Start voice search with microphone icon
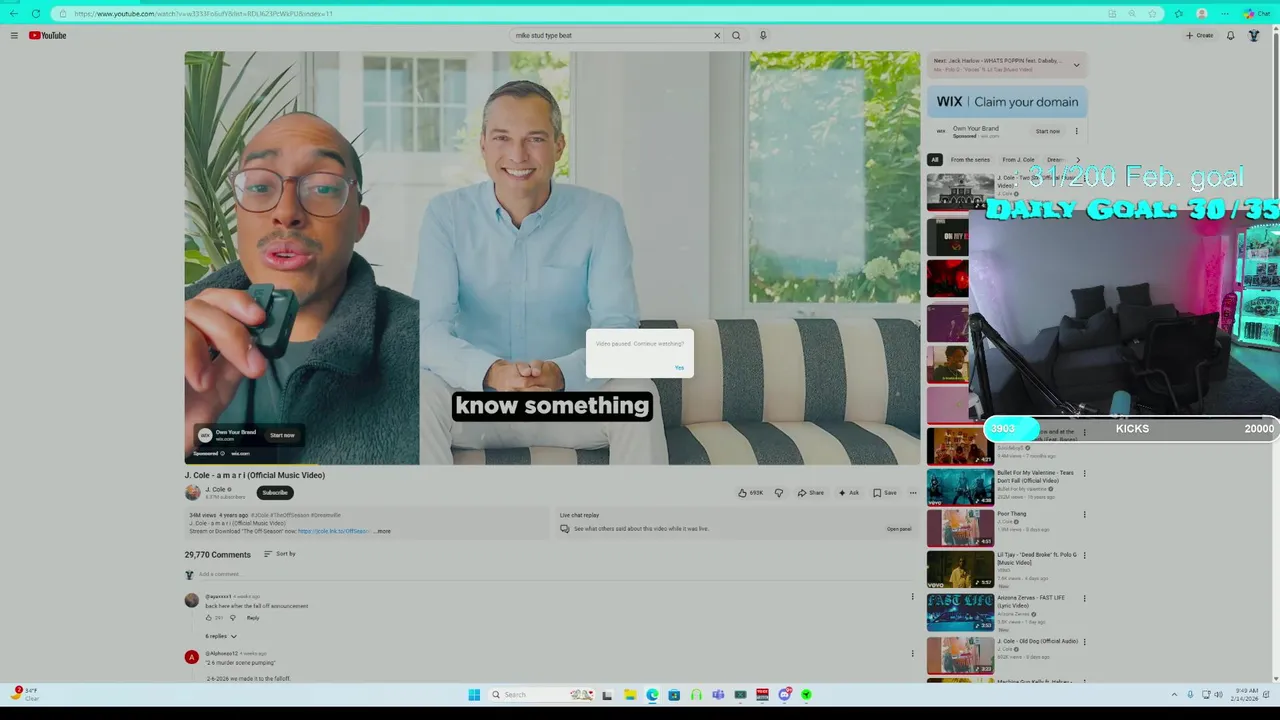 (x=763, y=35)
